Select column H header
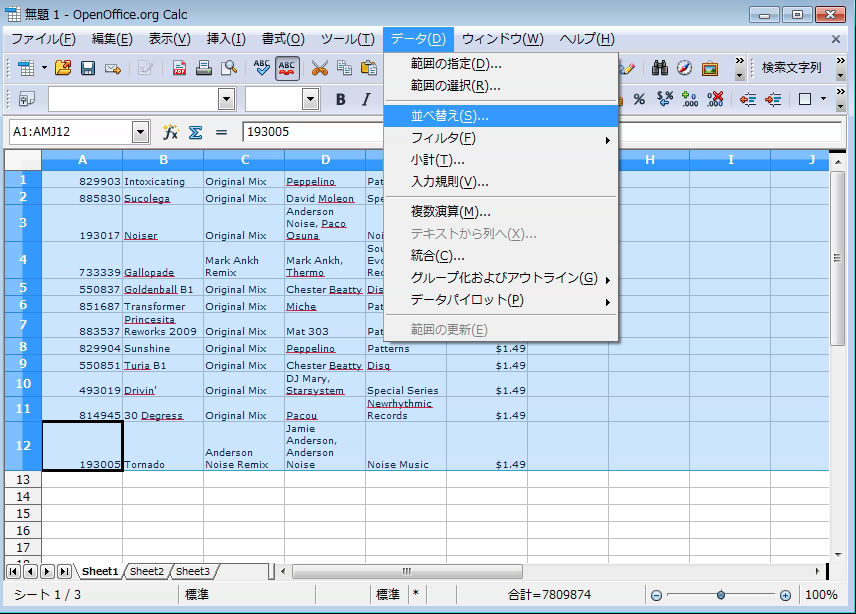The height and width of the screenshot is (614, 856). (650, 160)
